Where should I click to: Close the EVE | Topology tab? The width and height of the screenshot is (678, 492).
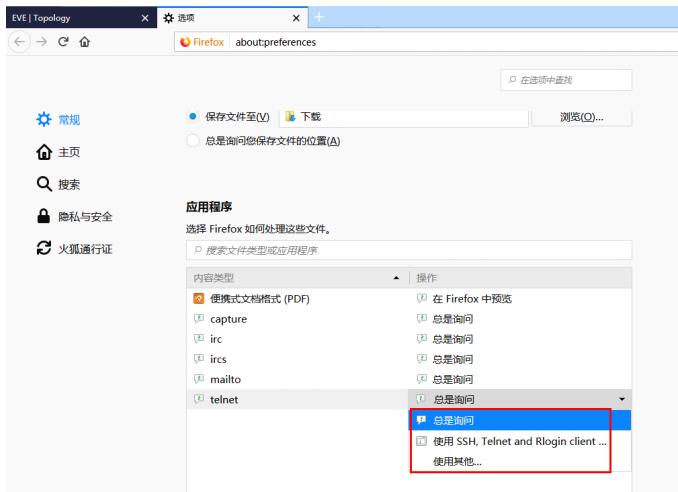click(145, 18)
